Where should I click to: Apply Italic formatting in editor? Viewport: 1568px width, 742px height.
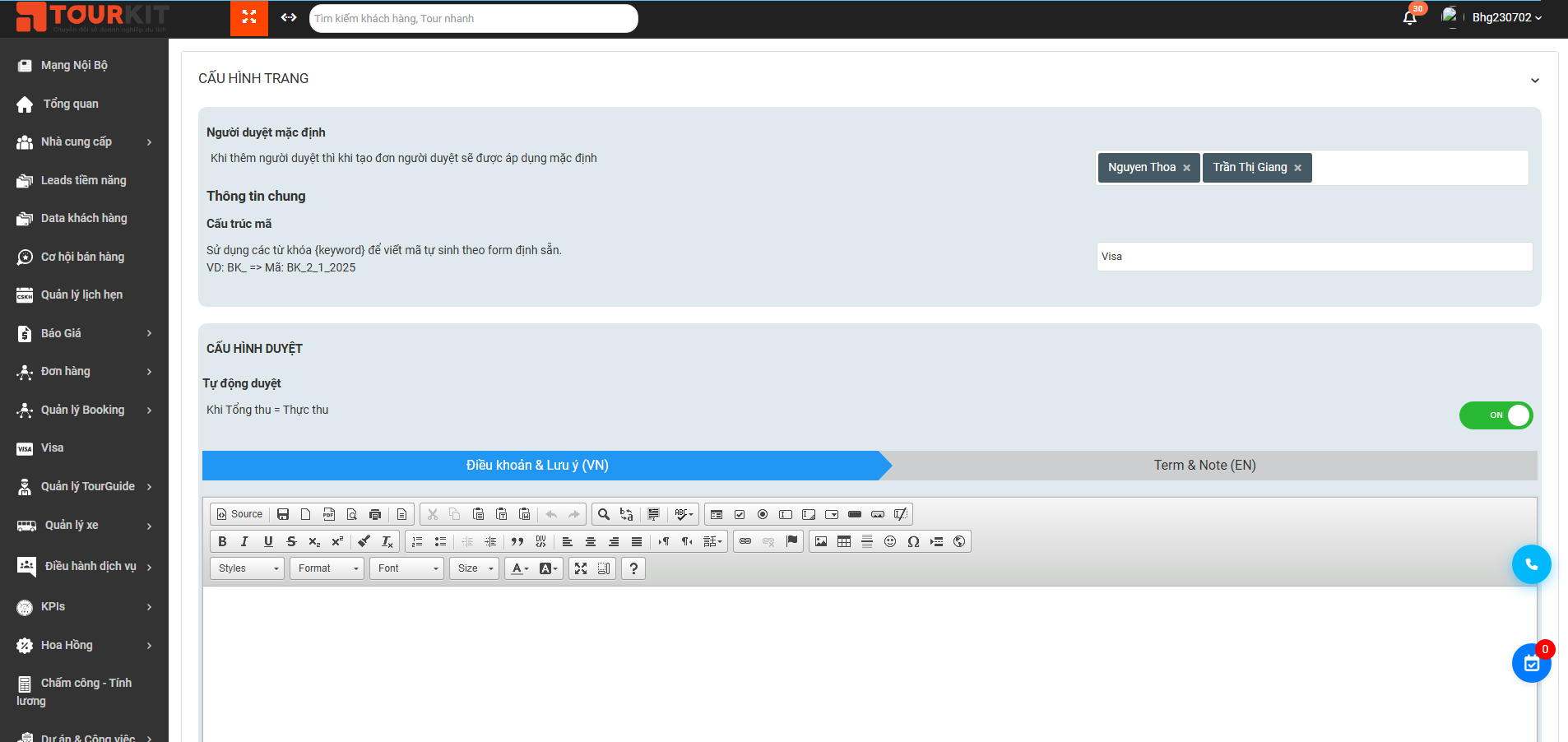pos(244,541)
